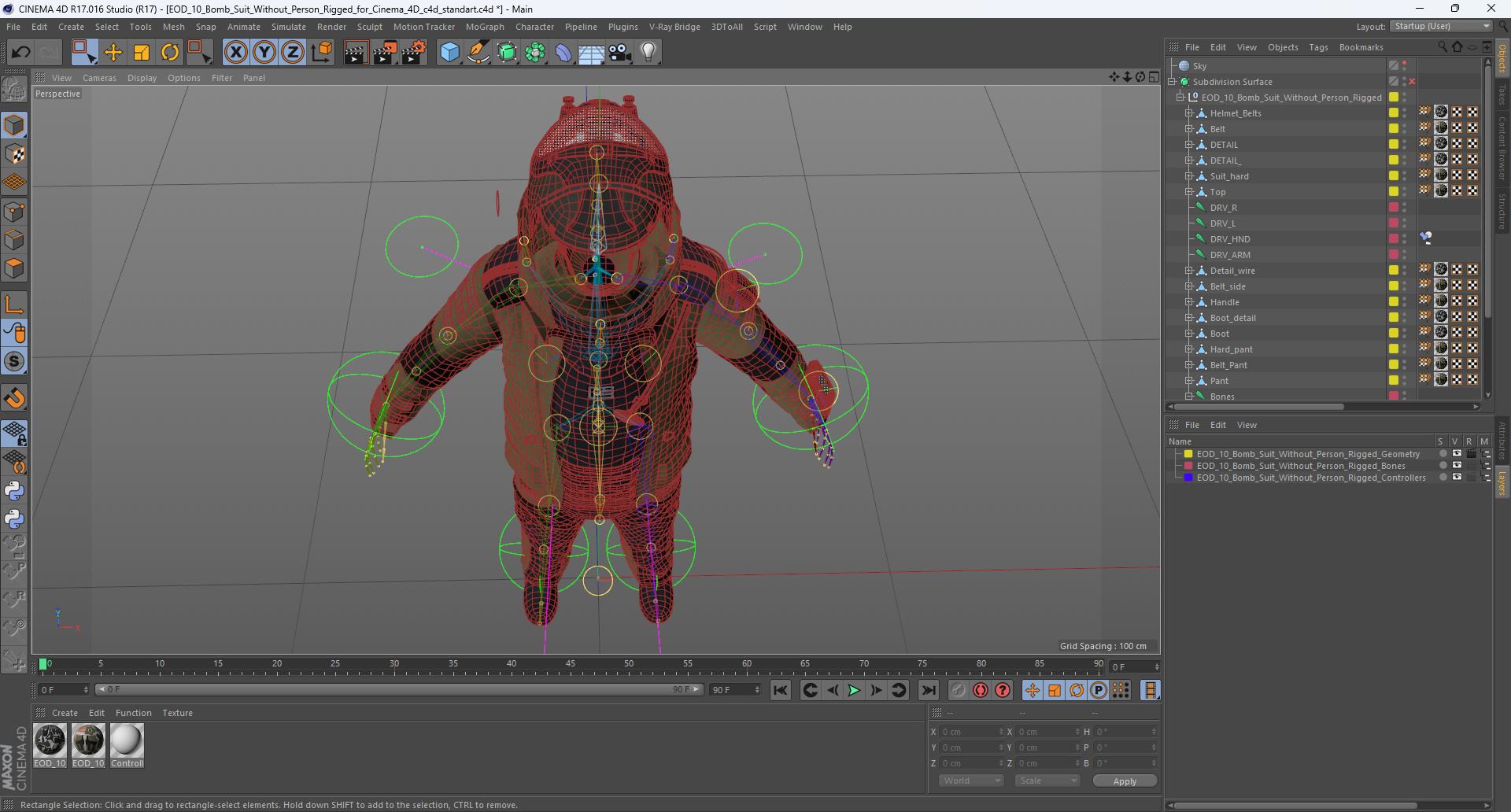Click the axis enable icon
1511x812 pixels.
click(x=14, y=304)
